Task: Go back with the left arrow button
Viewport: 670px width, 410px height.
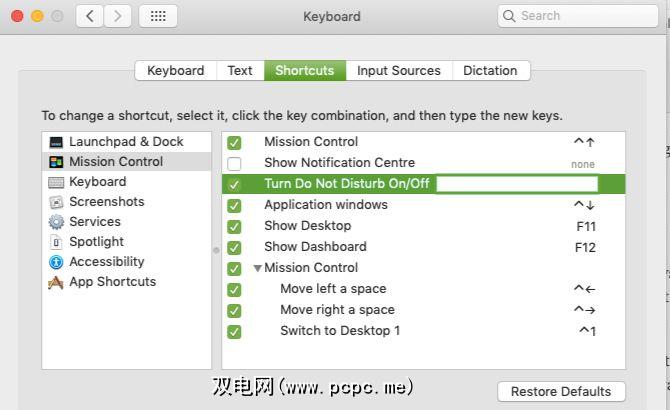Action: tap(90, 16)
